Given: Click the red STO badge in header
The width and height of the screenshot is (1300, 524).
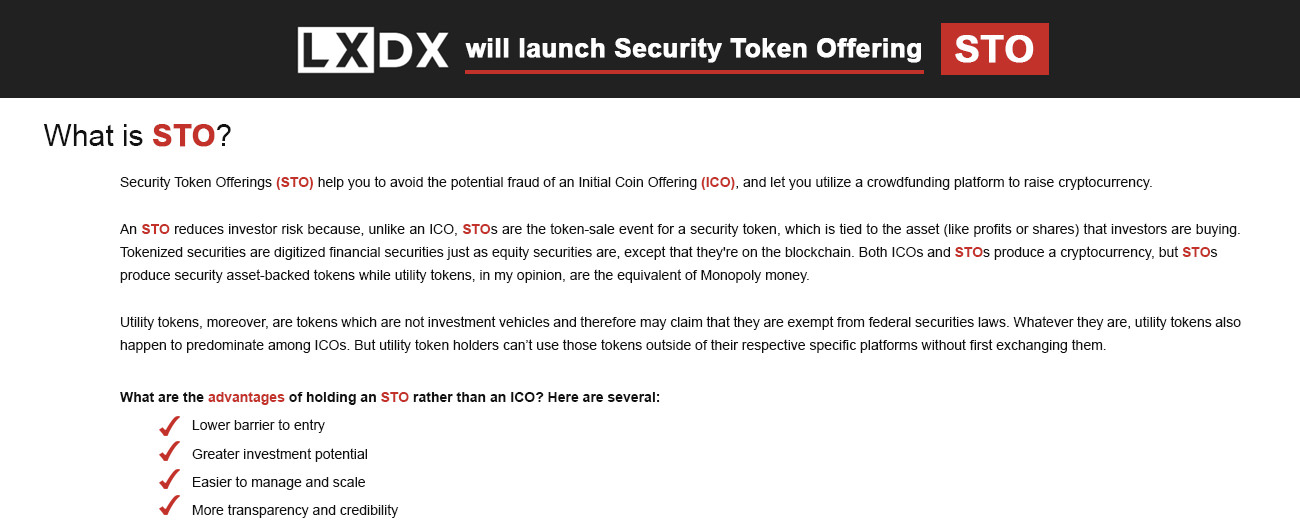Looking at the screenshot, I should pyautogui.click(x=994, y=49).
